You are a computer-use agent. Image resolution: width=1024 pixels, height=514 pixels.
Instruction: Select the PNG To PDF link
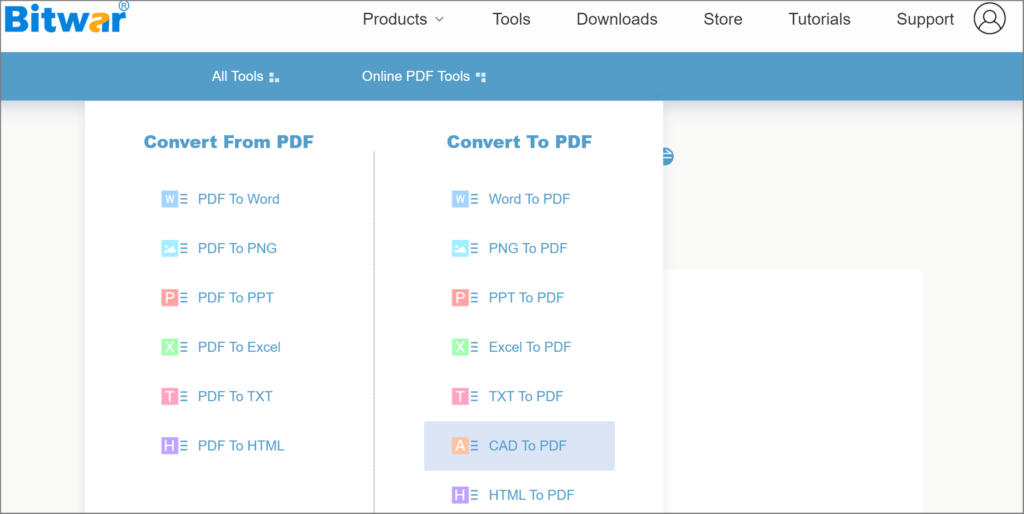[528, 248]
